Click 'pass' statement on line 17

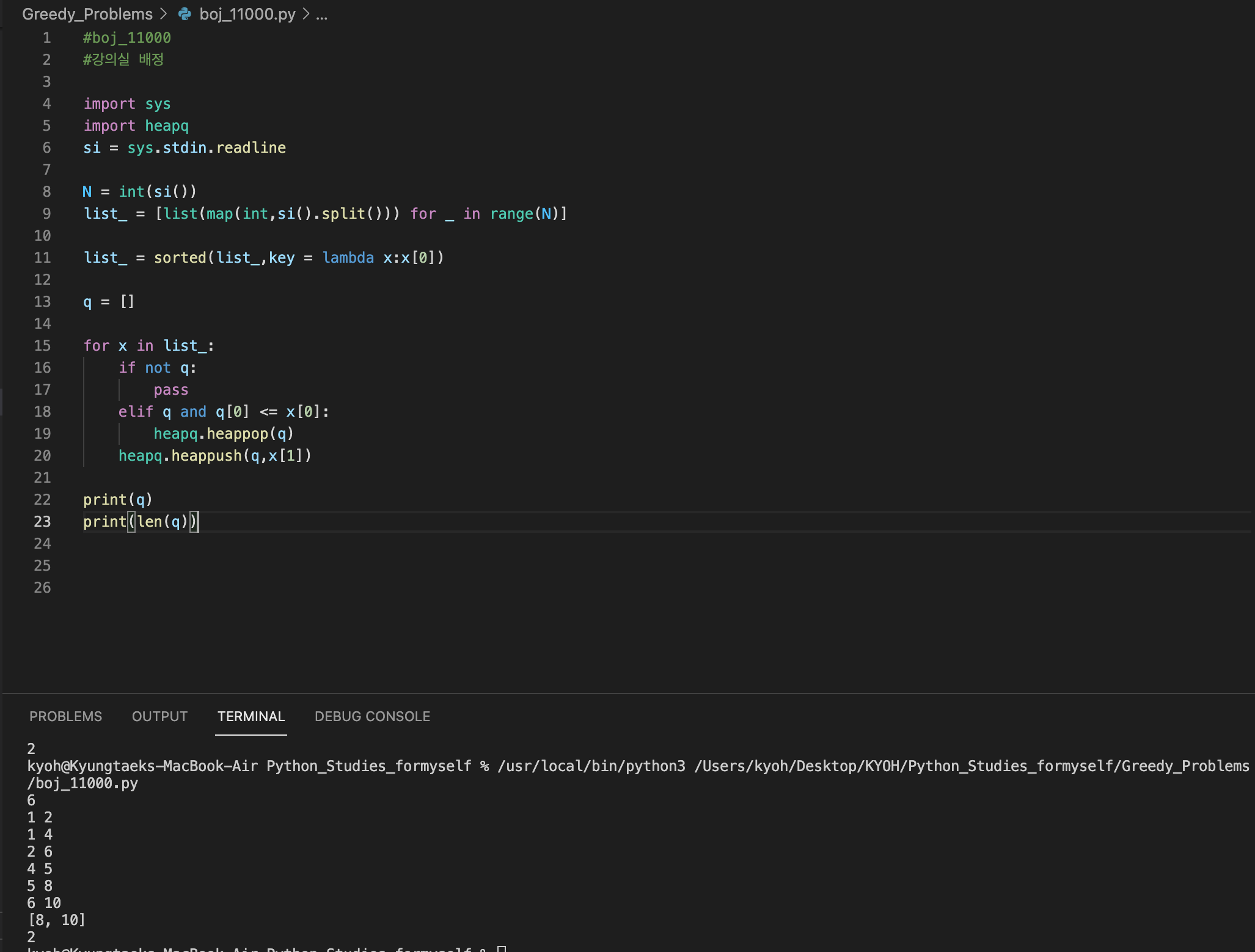coord(171,390)
